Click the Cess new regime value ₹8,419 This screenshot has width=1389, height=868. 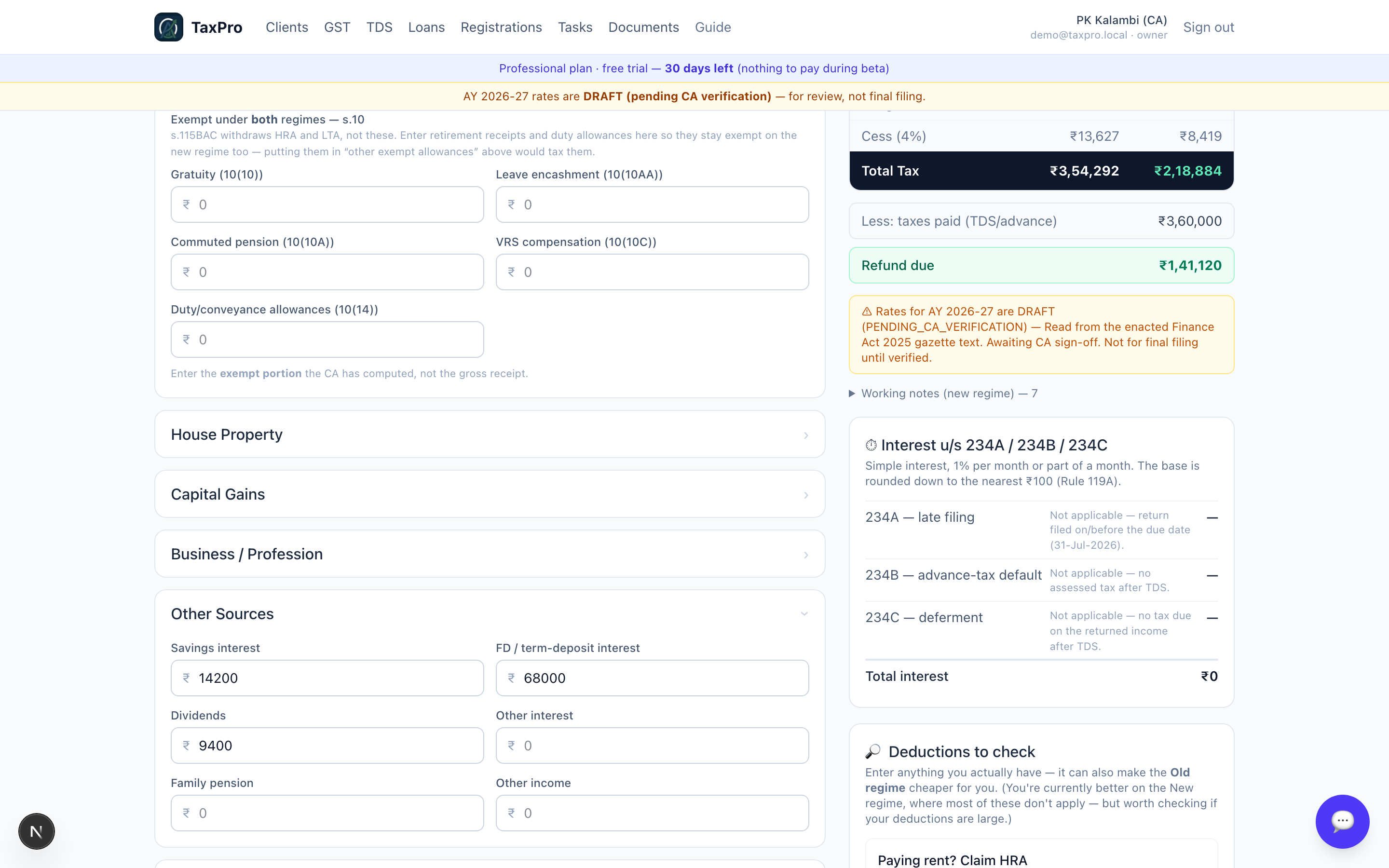1200,136
